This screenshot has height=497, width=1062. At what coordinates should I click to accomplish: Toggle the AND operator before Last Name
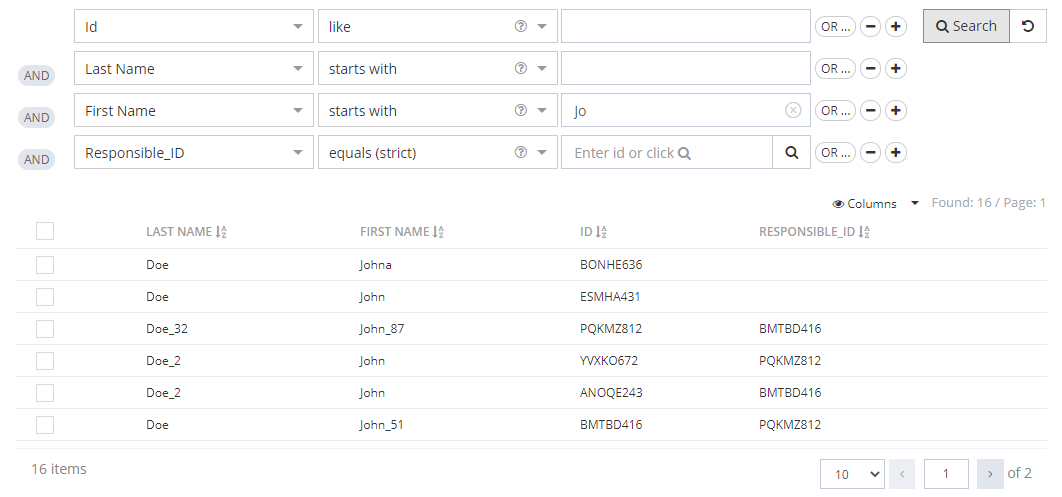37,75
